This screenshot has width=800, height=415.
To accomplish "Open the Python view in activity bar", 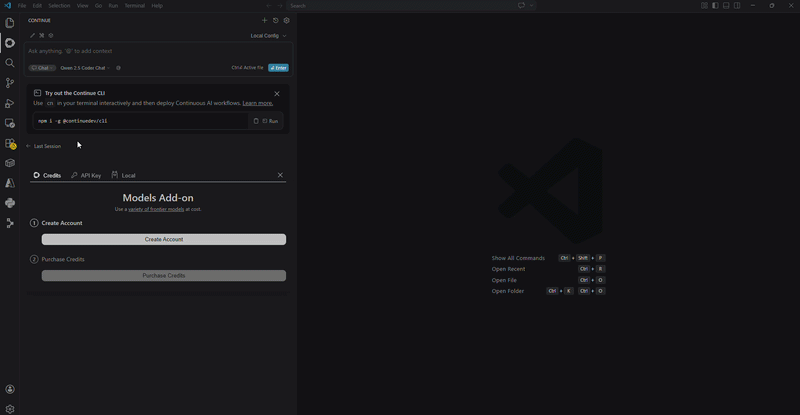I will [10, 203].
